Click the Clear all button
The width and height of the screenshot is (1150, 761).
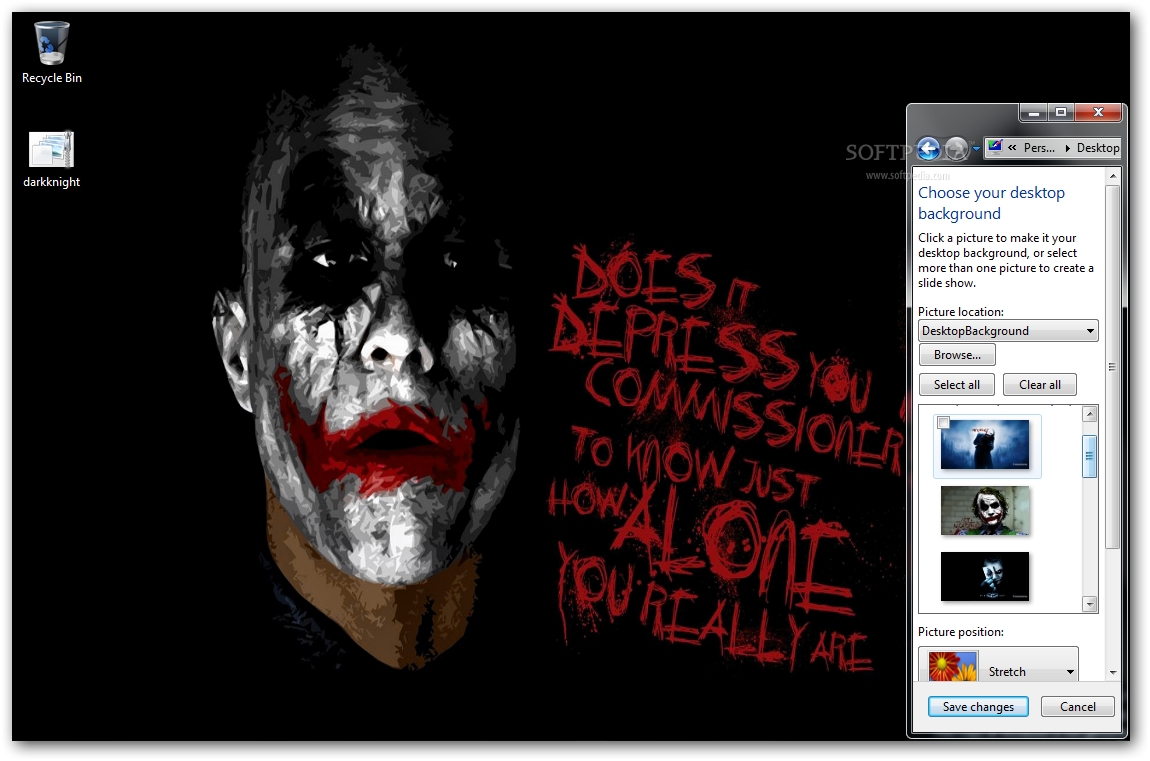(1039, 385)
